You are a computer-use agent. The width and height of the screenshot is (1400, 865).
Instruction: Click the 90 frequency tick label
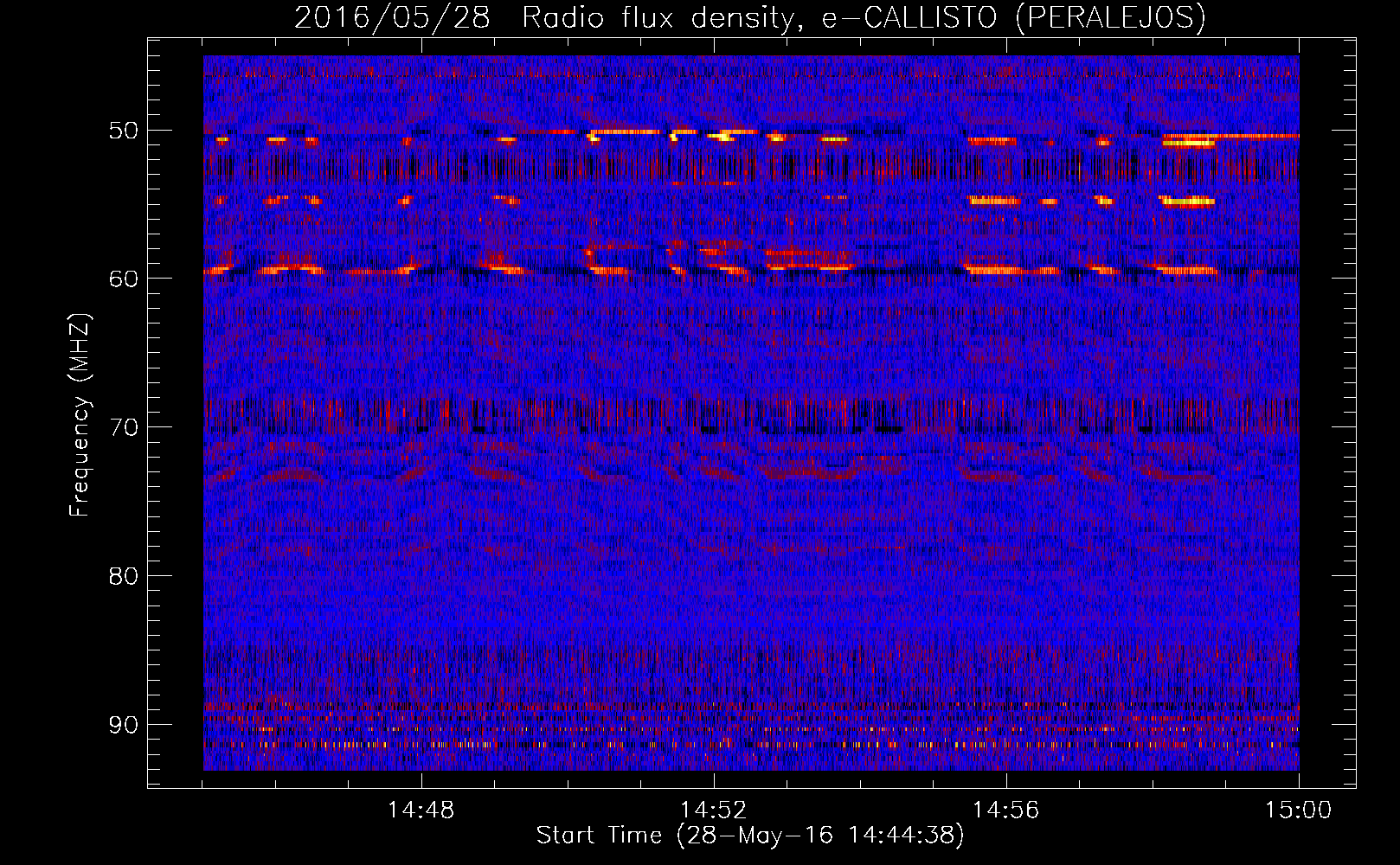pyautogui.click(x=123, y=725)
